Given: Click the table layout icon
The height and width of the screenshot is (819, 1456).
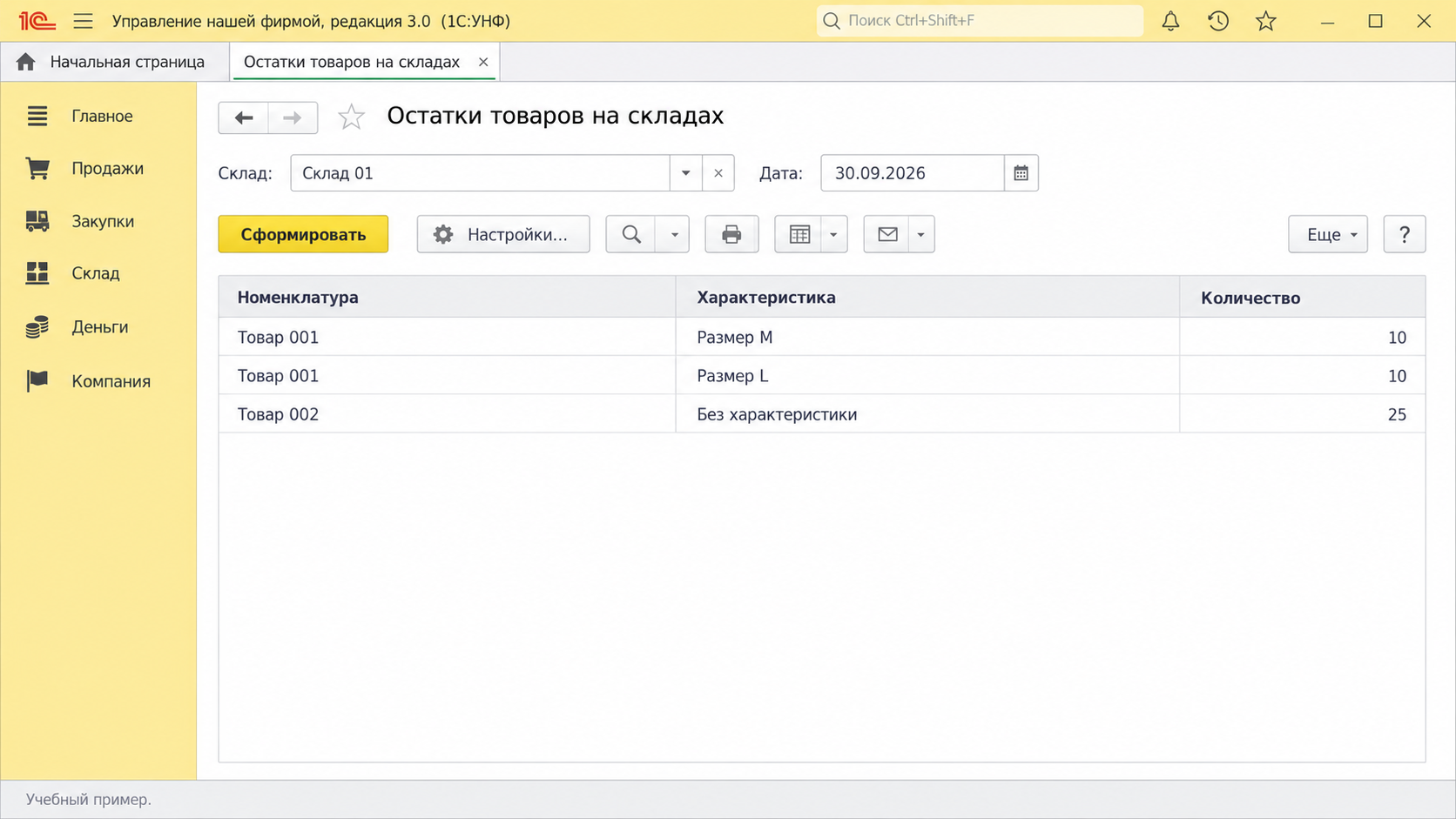Looking at the screenshot, I should pyautogui.click(x=799, y=234).
